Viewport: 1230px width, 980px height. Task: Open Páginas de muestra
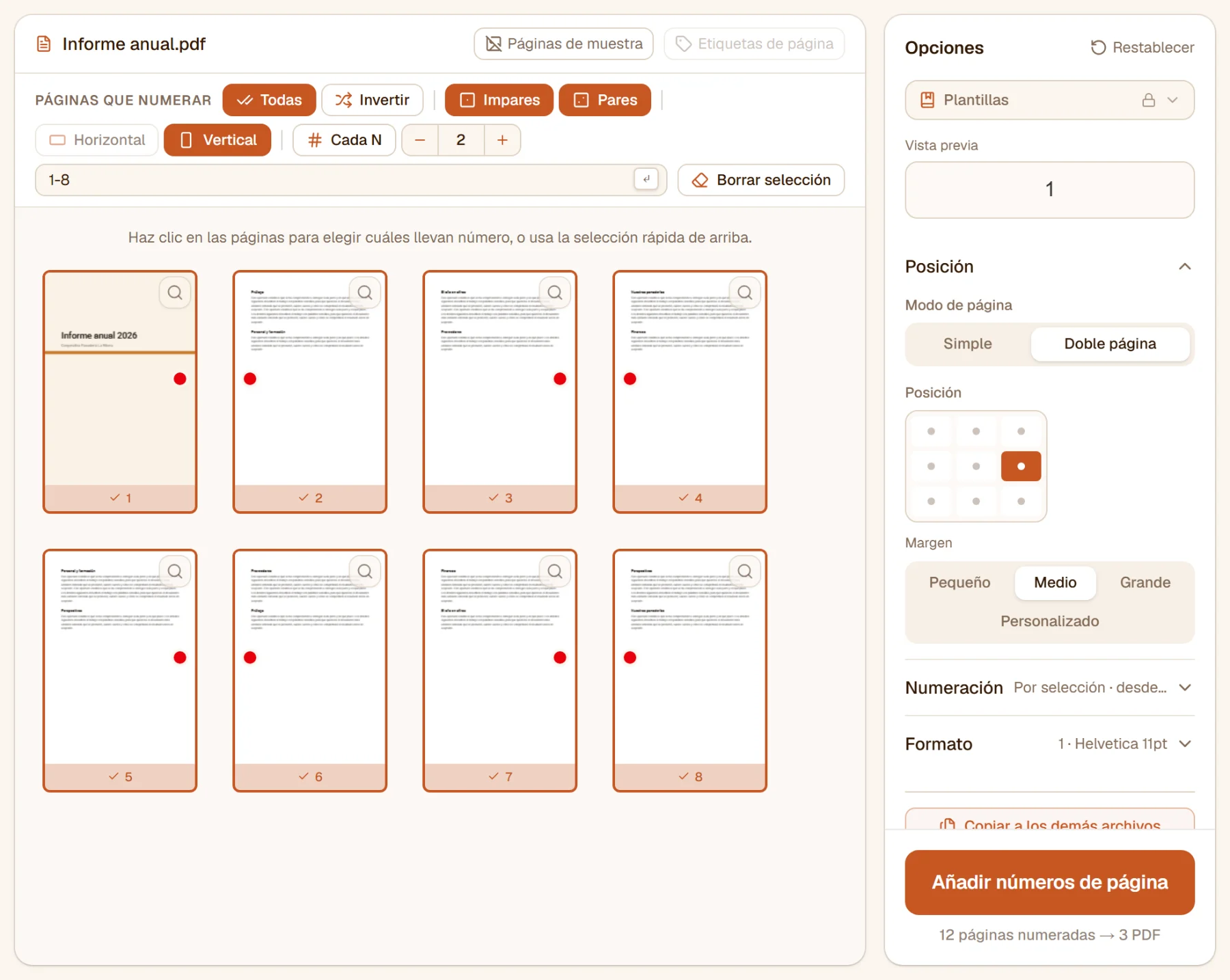(564, 44)
